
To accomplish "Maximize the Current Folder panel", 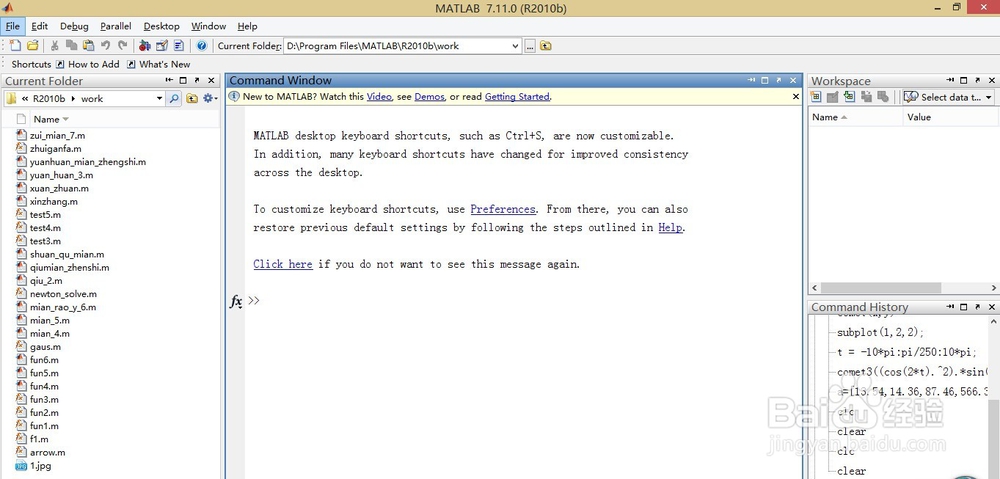I will click(183, 80).
